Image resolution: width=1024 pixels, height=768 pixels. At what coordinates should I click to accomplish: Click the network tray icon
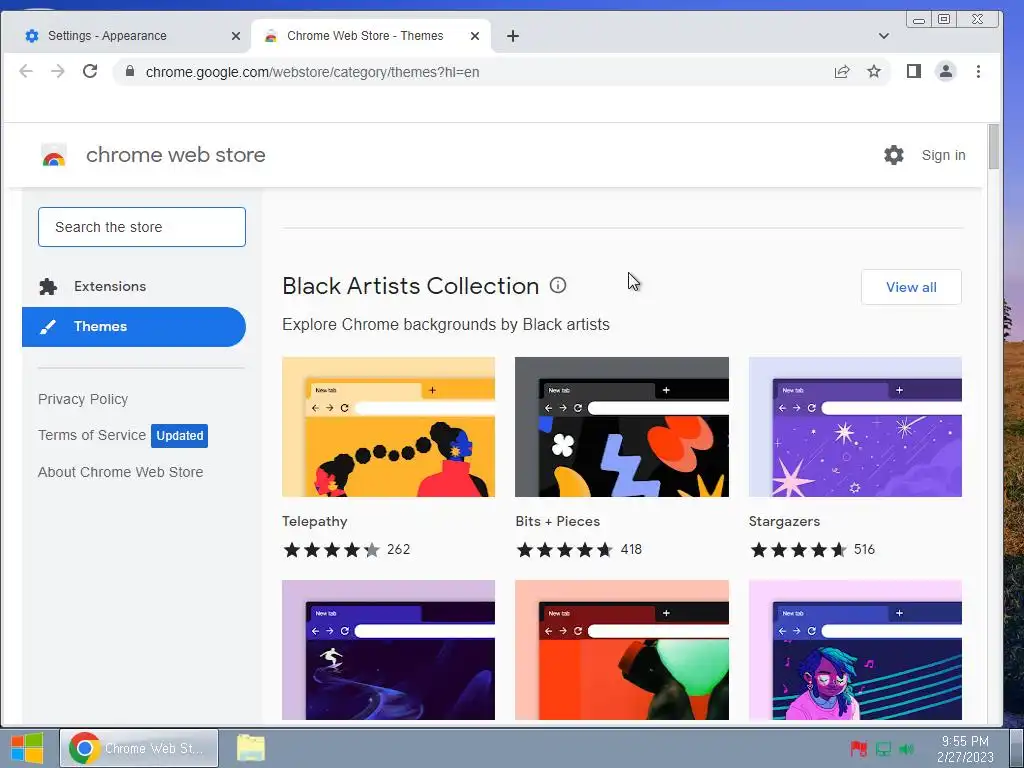point(883,749)
